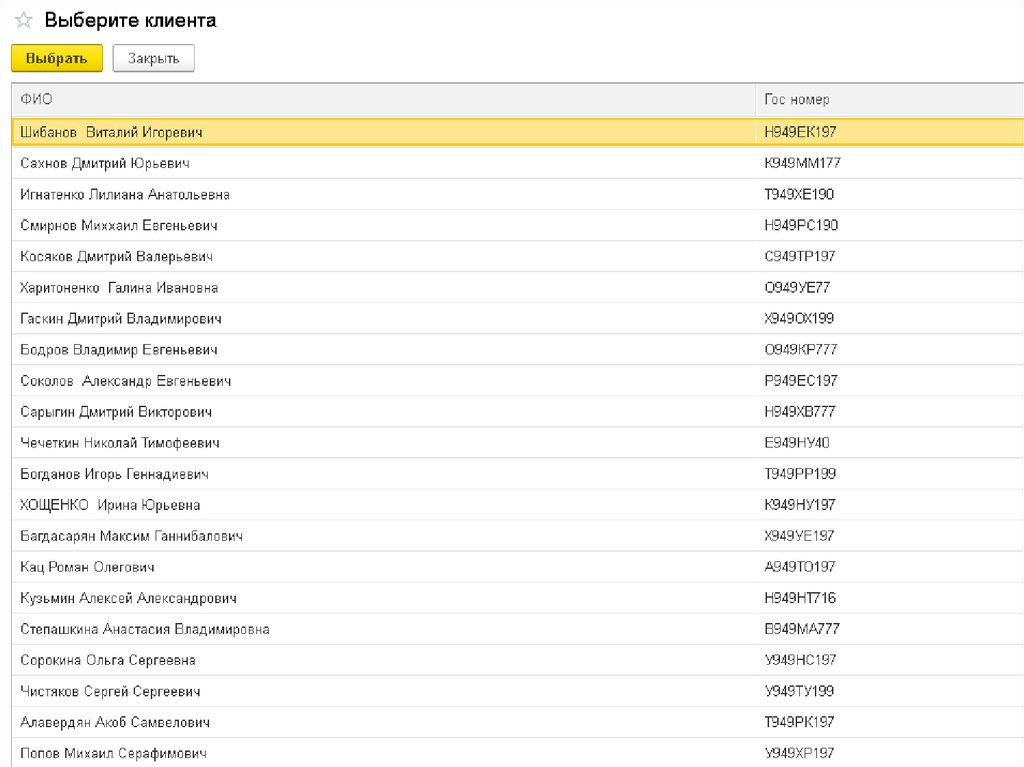The height and width of the screenshot is (767, 1024).
Task: Choose Чечеткин Николай Тимофеевич from list
Action: (x=120, y=443)
